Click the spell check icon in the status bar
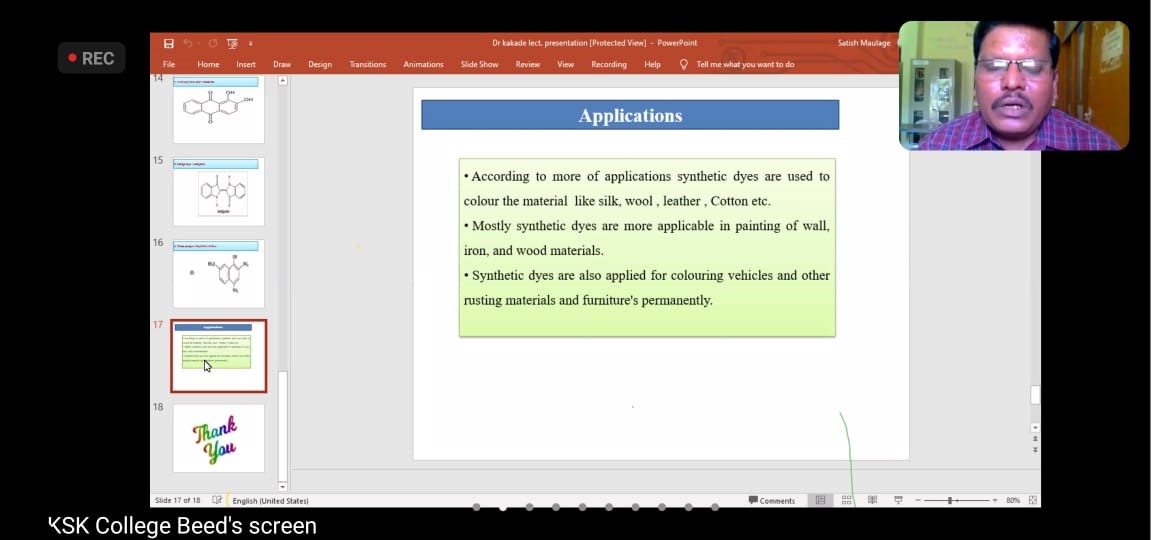This screenshot has width=1170, height=540. click(x=217, y=500)
